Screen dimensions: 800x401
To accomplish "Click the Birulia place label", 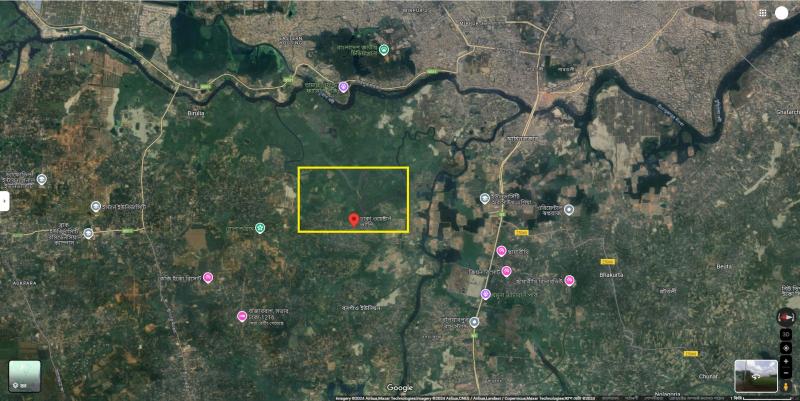I will point(196,114).
